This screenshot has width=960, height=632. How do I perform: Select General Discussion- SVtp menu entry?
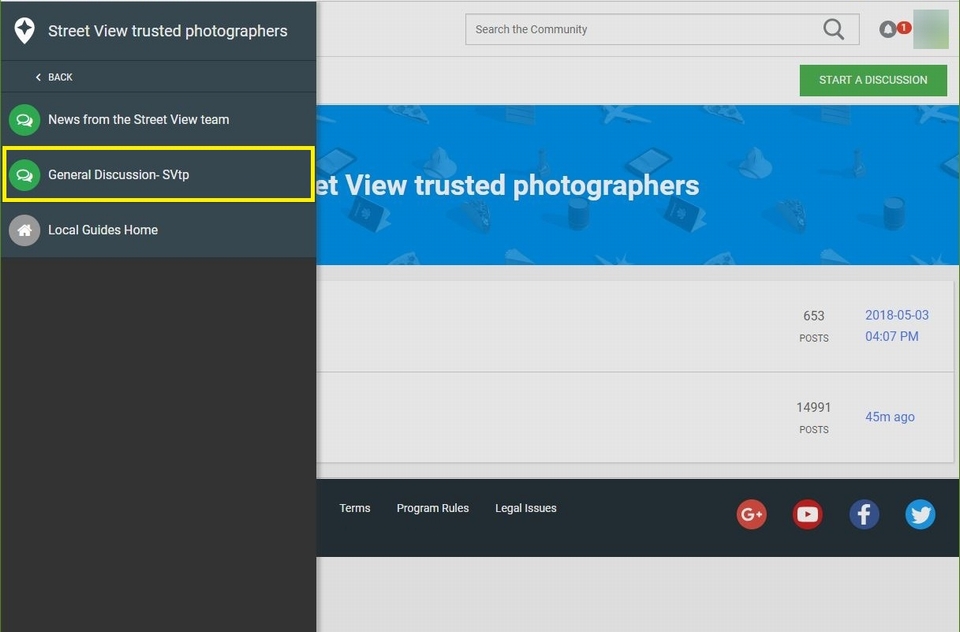pos(159,175)
